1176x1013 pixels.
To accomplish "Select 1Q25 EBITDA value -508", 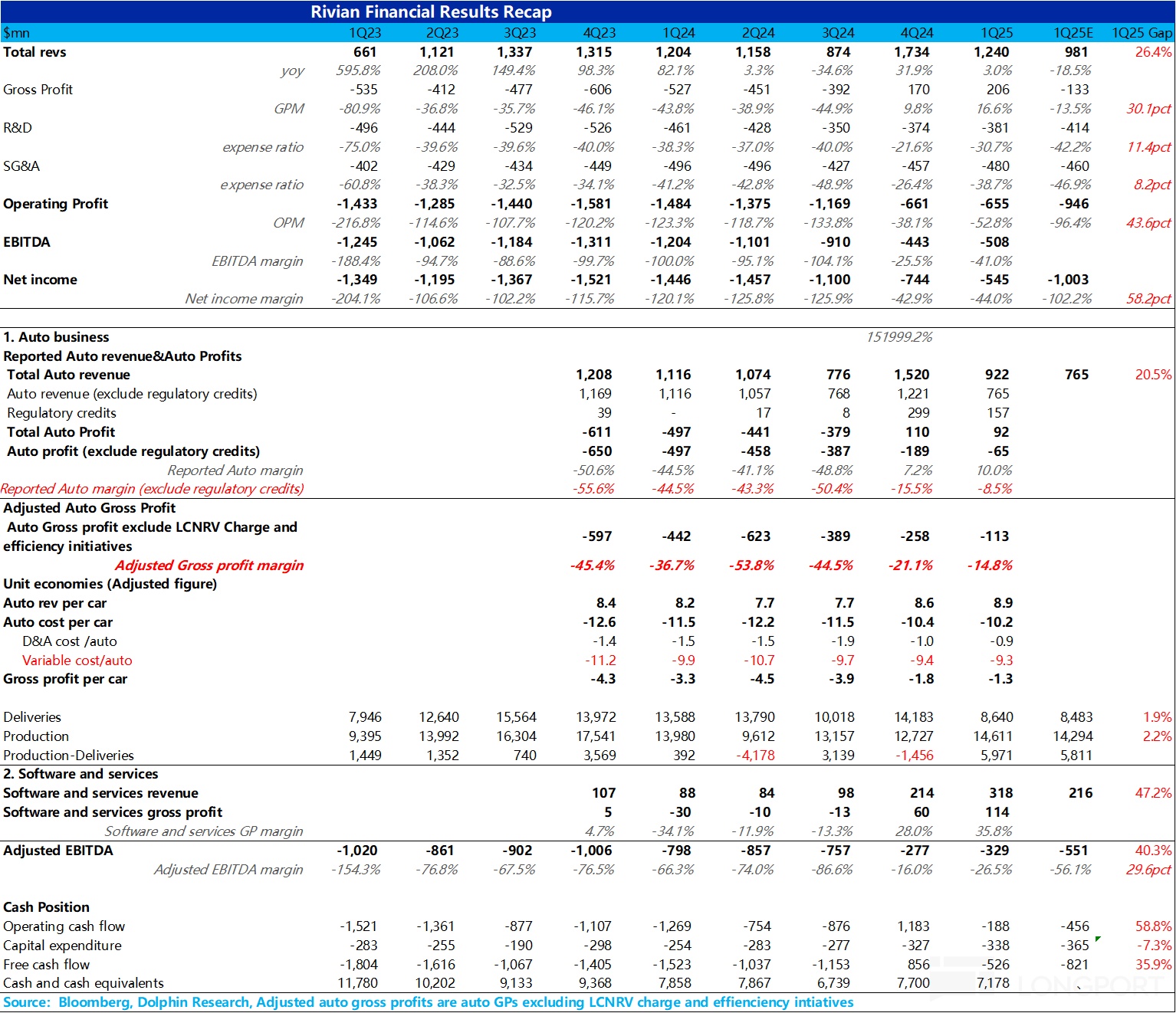I will (x=994, y=242).
